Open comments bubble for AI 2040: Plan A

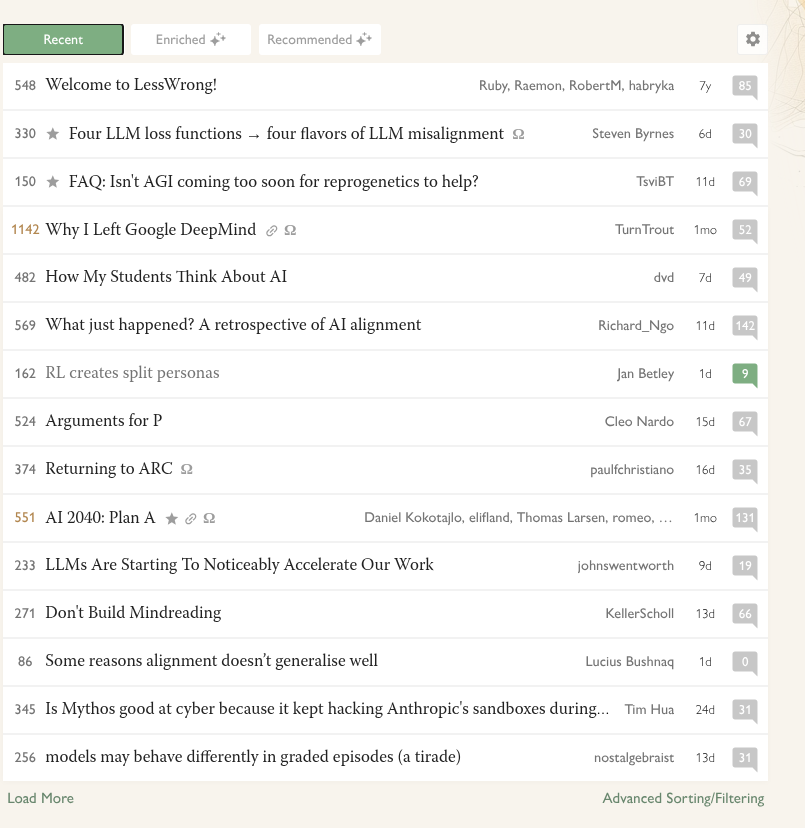pyautogui.click(x=745, y=519)
